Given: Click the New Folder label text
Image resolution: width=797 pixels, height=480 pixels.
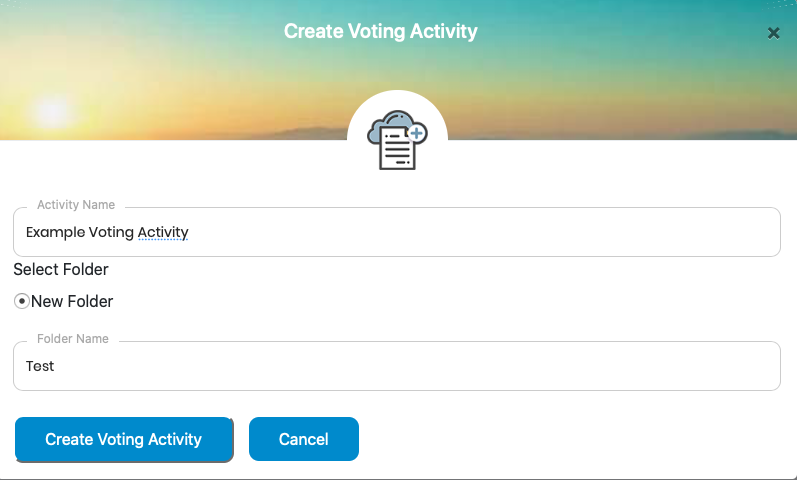Looking at the screenshot, I should pos(72,302).
